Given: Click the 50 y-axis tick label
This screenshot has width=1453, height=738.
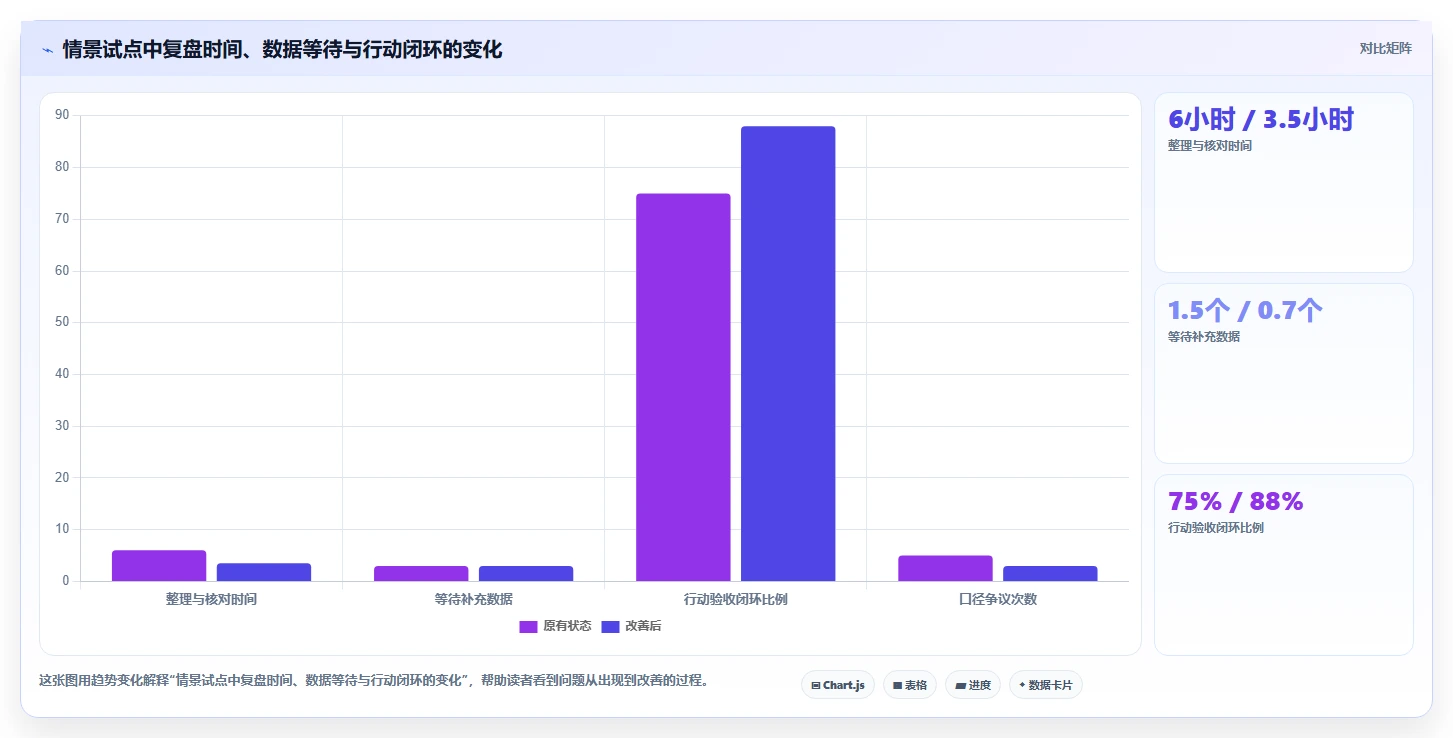Looking at the screenshot, I should (x=62, y=322).
